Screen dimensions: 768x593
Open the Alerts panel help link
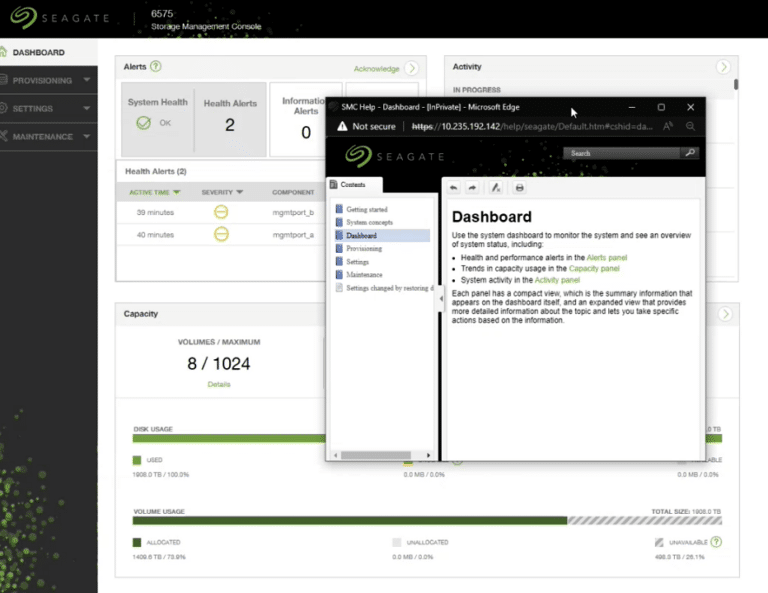tap(606, 258)
